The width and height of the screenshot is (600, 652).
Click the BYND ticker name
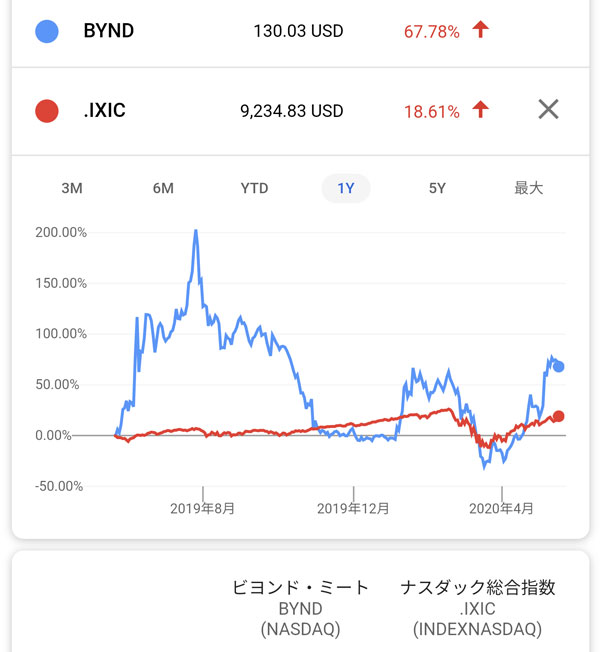click(108, 31)
